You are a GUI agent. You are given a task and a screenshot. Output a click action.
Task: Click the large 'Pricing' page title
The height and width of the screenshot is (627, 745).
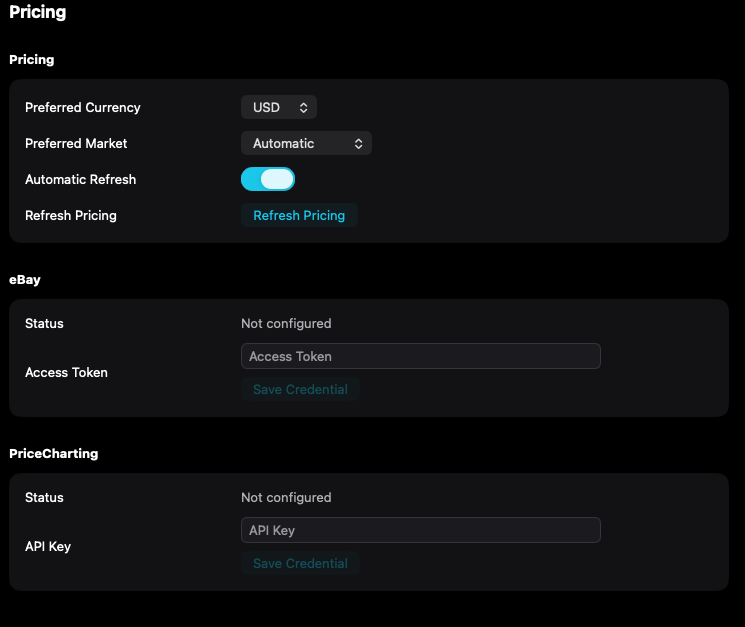pos(38,12)
